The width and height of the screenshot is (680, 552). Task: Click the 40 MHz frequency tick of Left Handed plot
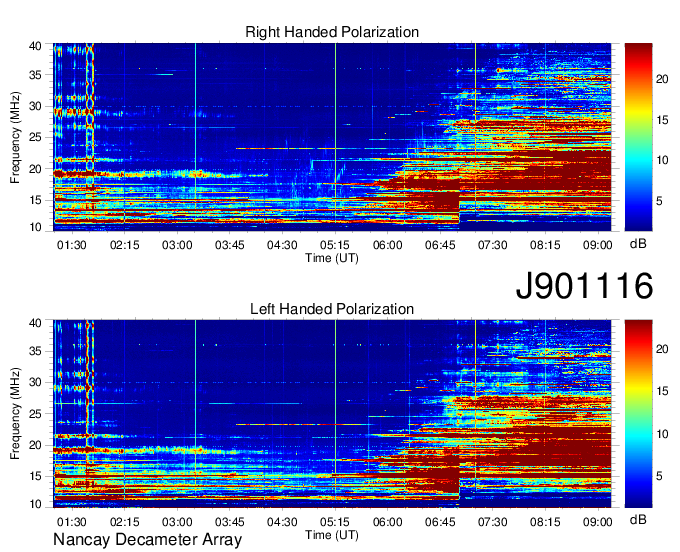tap(35, 323)
